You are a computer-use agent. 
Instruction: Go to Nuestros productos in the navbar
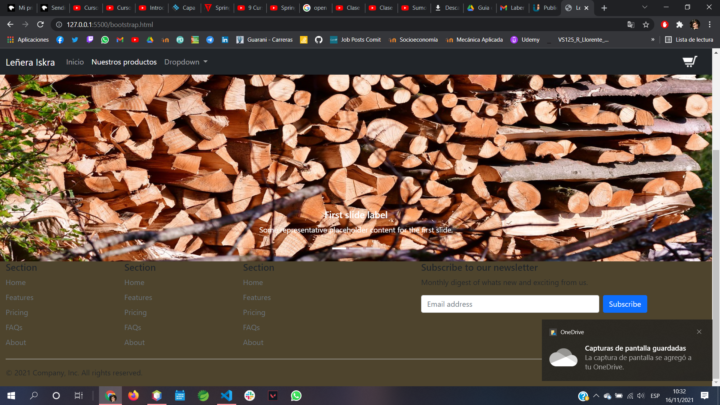pyautogui.click(x=124, y=62)
